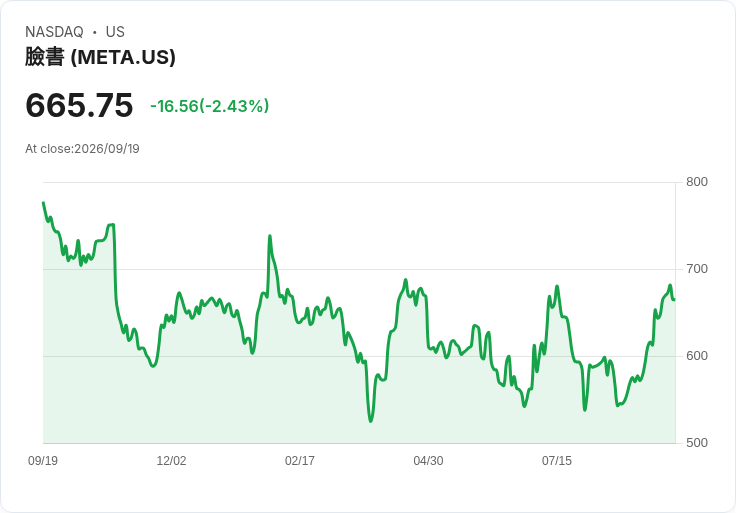Click the 07/15 x-axis date label
736x513 pixels.
click(x=557, y=461)
